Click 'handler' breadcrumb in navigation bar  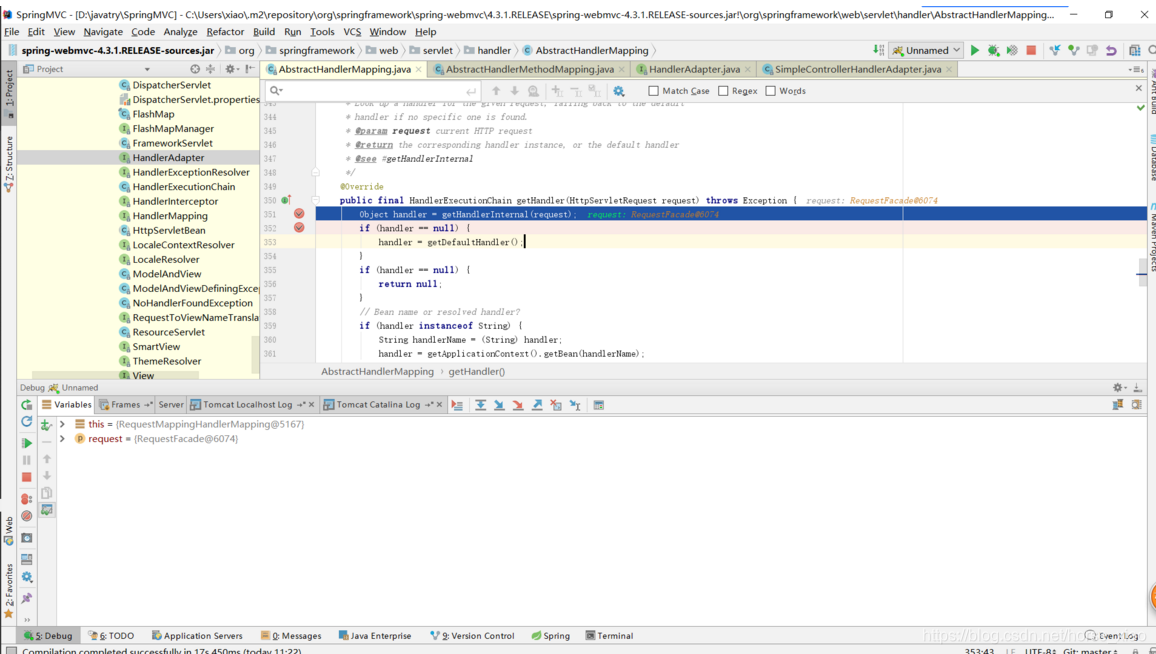(494, 50)
